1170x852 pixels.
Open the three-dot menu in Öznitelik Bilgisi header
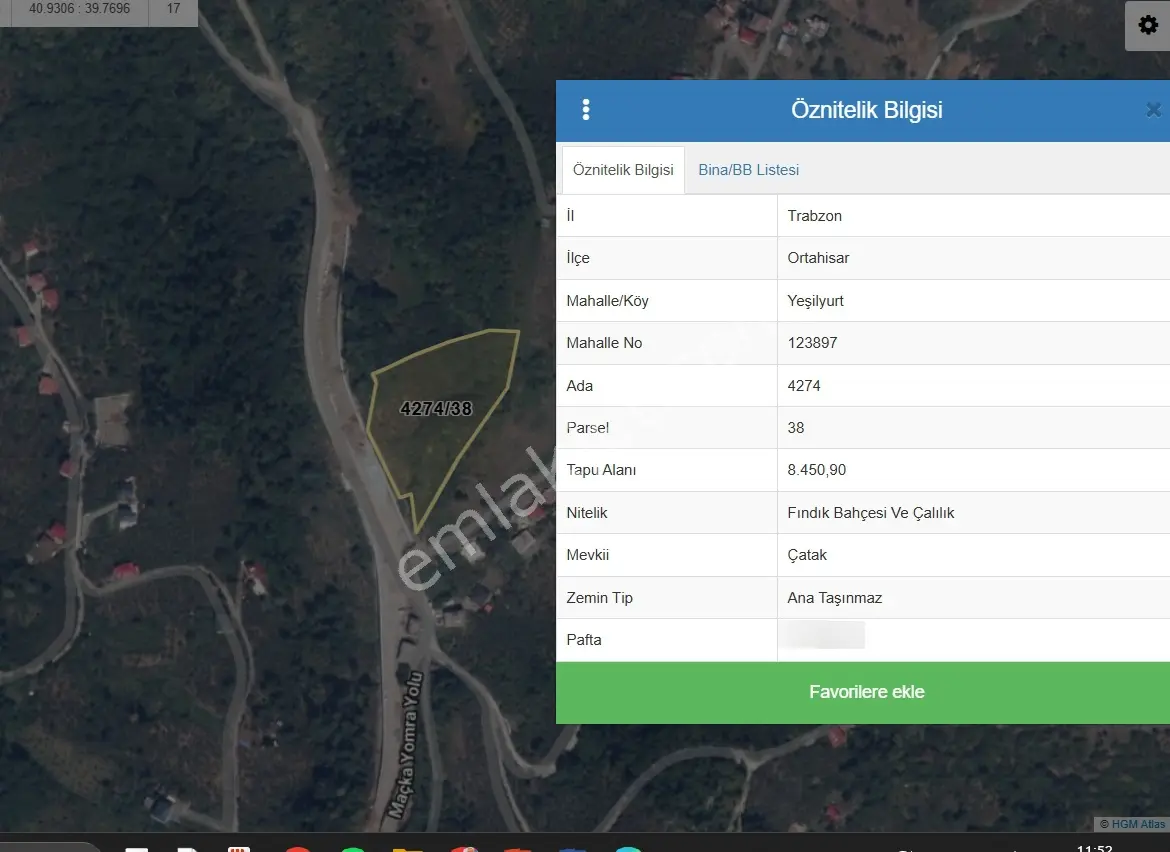tap(586, 110)
